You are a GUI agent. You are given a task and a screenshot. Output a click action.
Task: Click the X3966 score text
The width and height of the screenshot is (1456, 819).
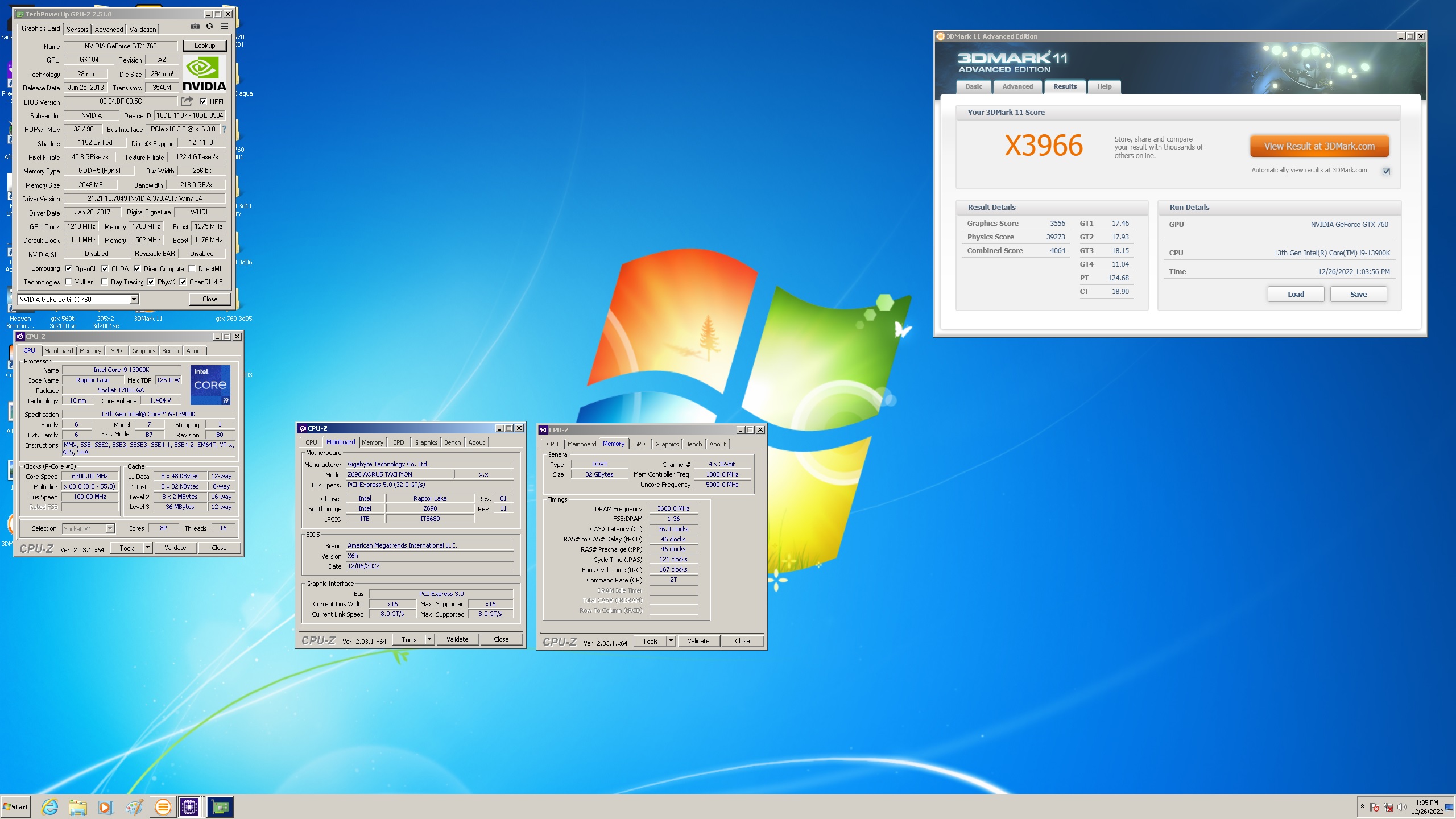click(x=1044, y=146)
